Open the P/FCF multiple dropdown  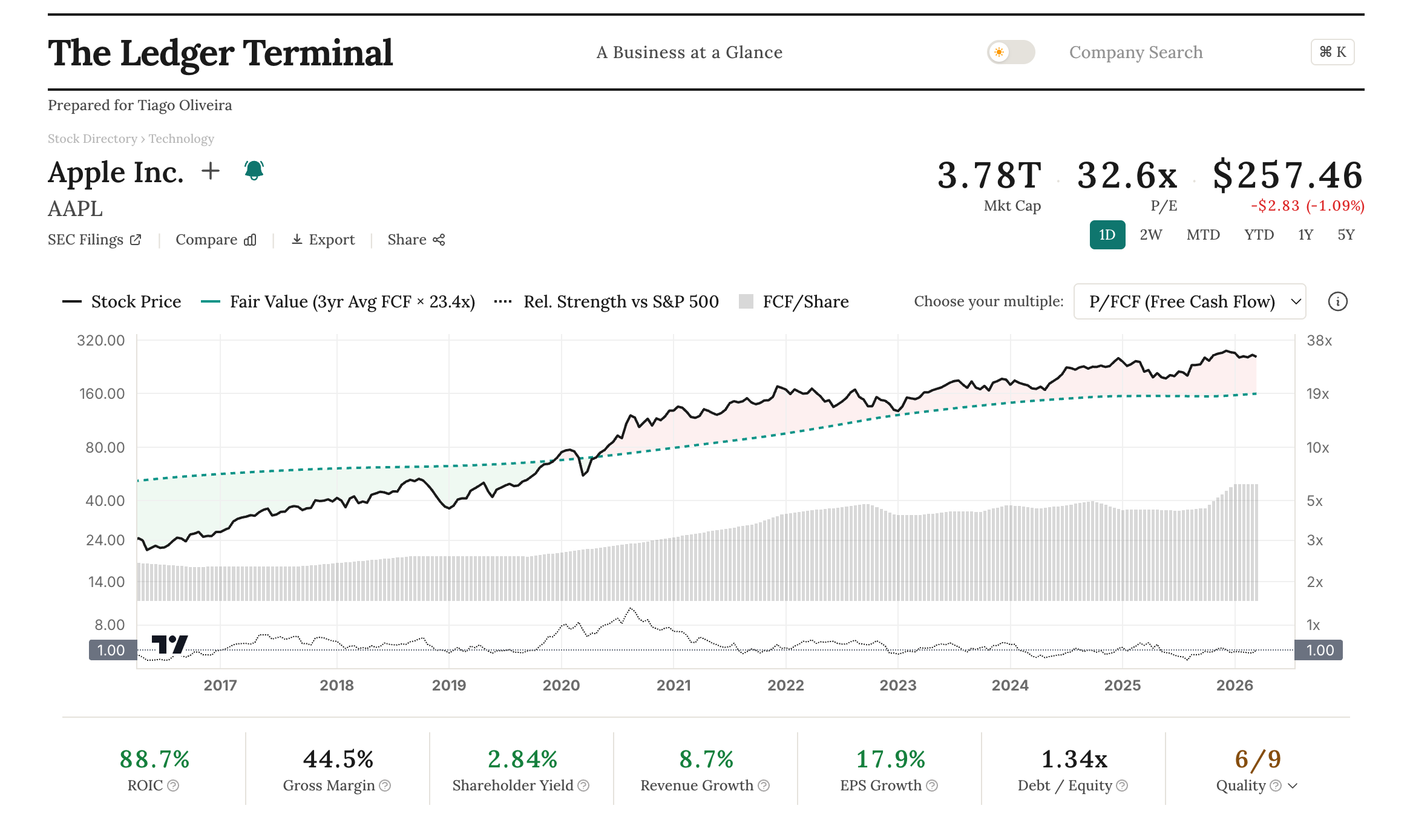click(x=1190, y=301)
